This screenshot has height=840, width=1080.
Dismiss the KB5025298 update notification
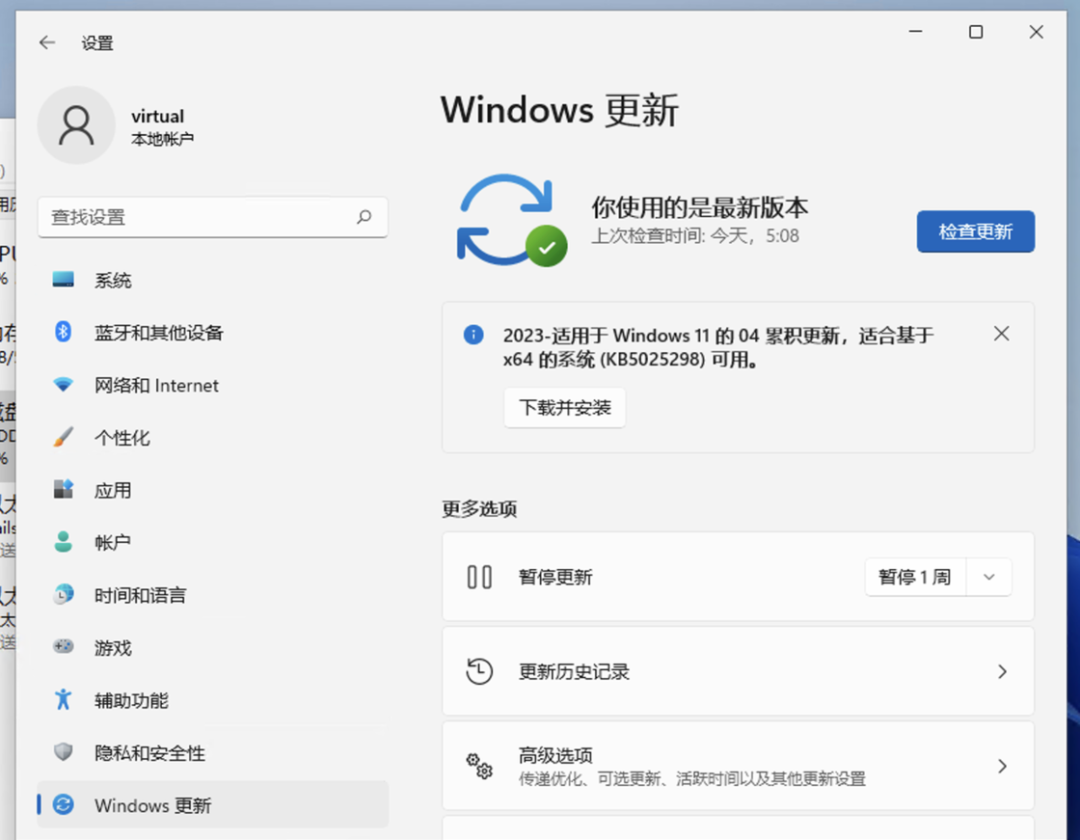[x=1001, y=333]
